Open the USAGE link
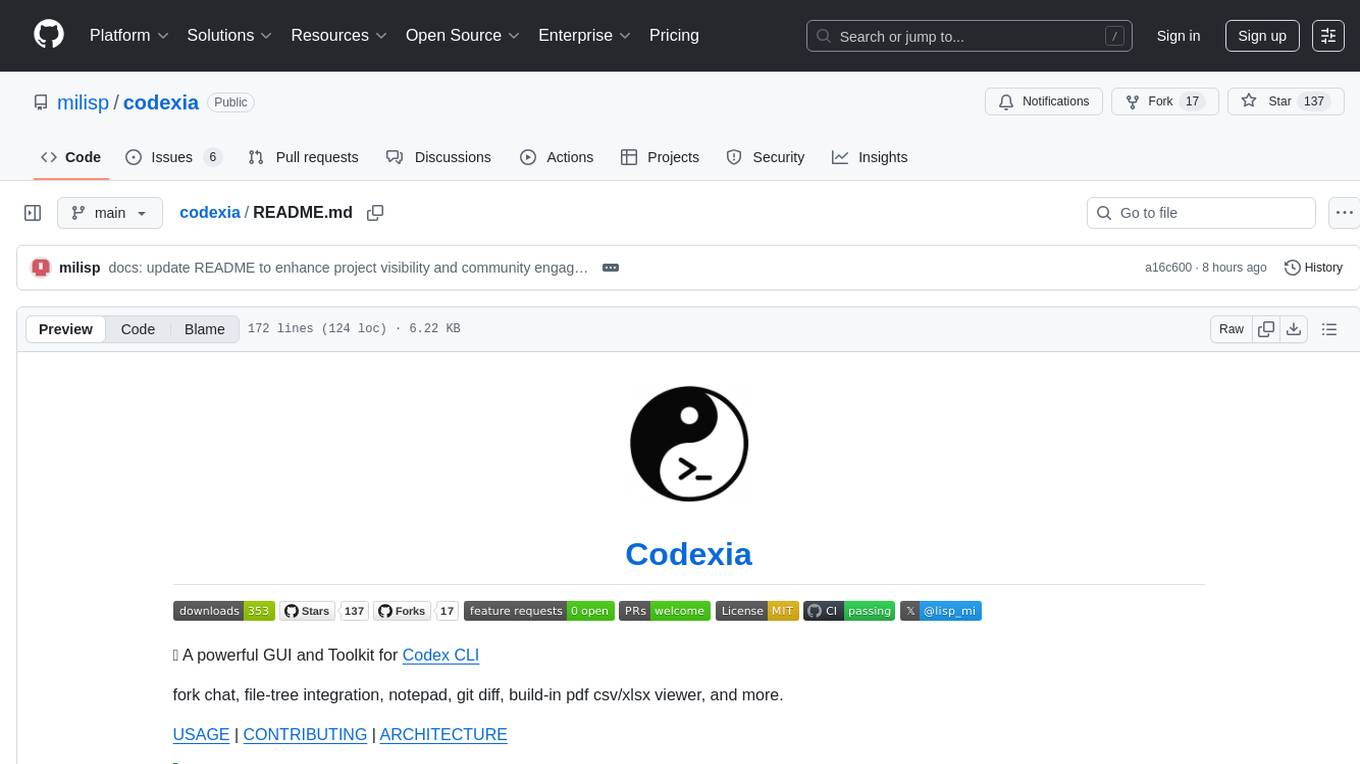 point(201,734)
